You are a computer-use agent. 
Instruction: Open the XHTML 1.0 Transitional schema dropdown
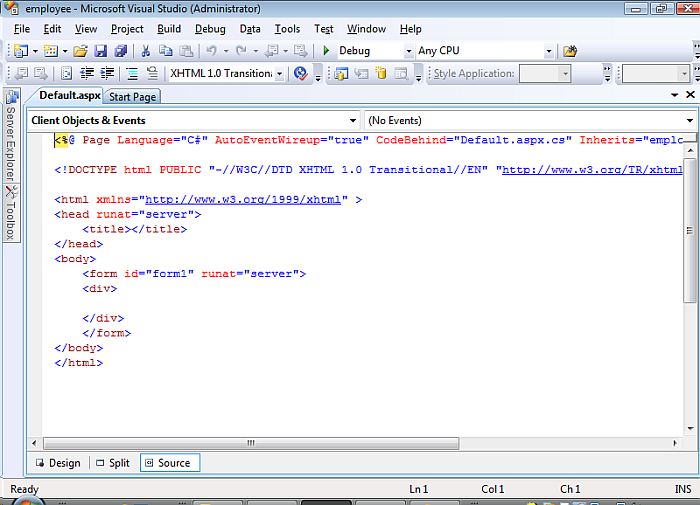tap(281, 74)
